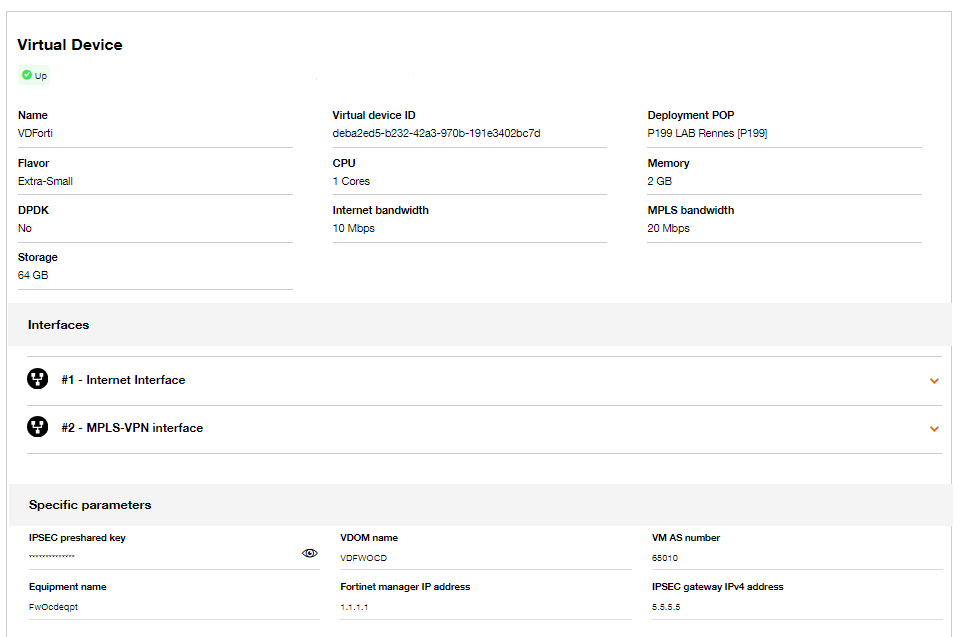The width and height of the screenshot is (967, 637).
Task: Click the IPSEC preshared key label
Action: coord(77,538)
